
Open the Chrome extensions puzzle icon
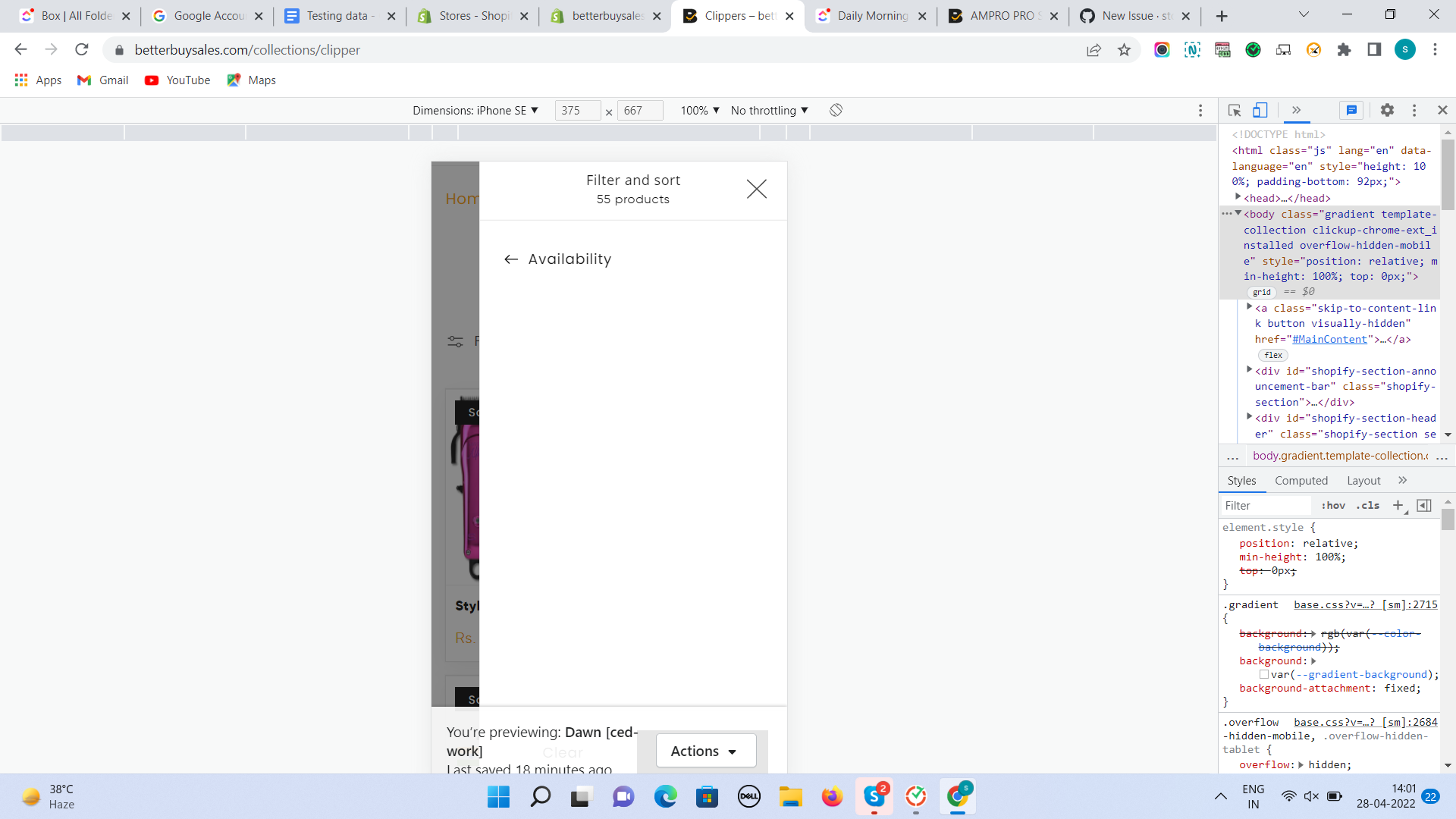(x=1344, y=50)
